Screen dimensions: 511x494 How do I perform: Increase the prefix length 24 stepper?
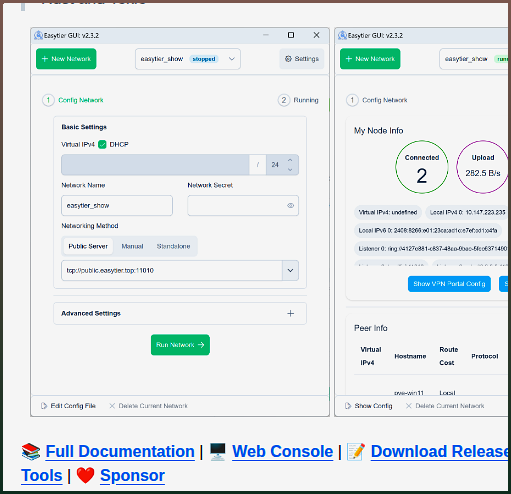coord(290,160)
